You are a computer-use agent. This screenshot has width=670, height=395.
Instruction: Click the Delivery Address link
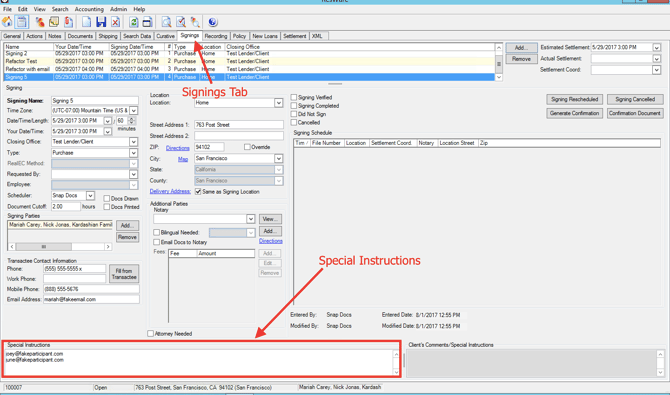[x=170, y=192]
